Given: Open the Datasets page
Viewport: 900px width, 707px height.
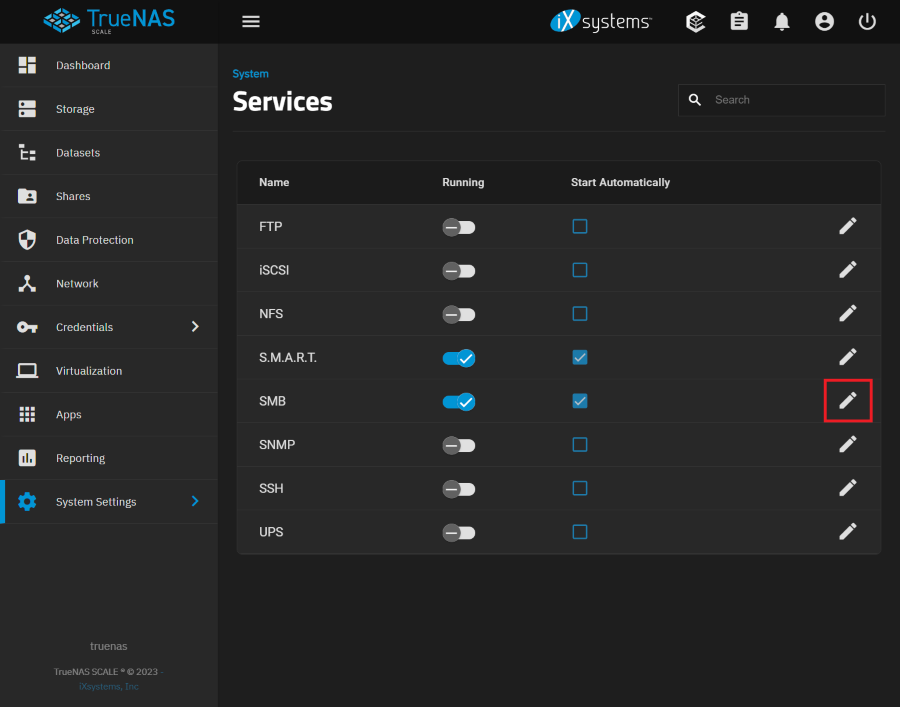Looking at the screenshot, I should [78, 153].
